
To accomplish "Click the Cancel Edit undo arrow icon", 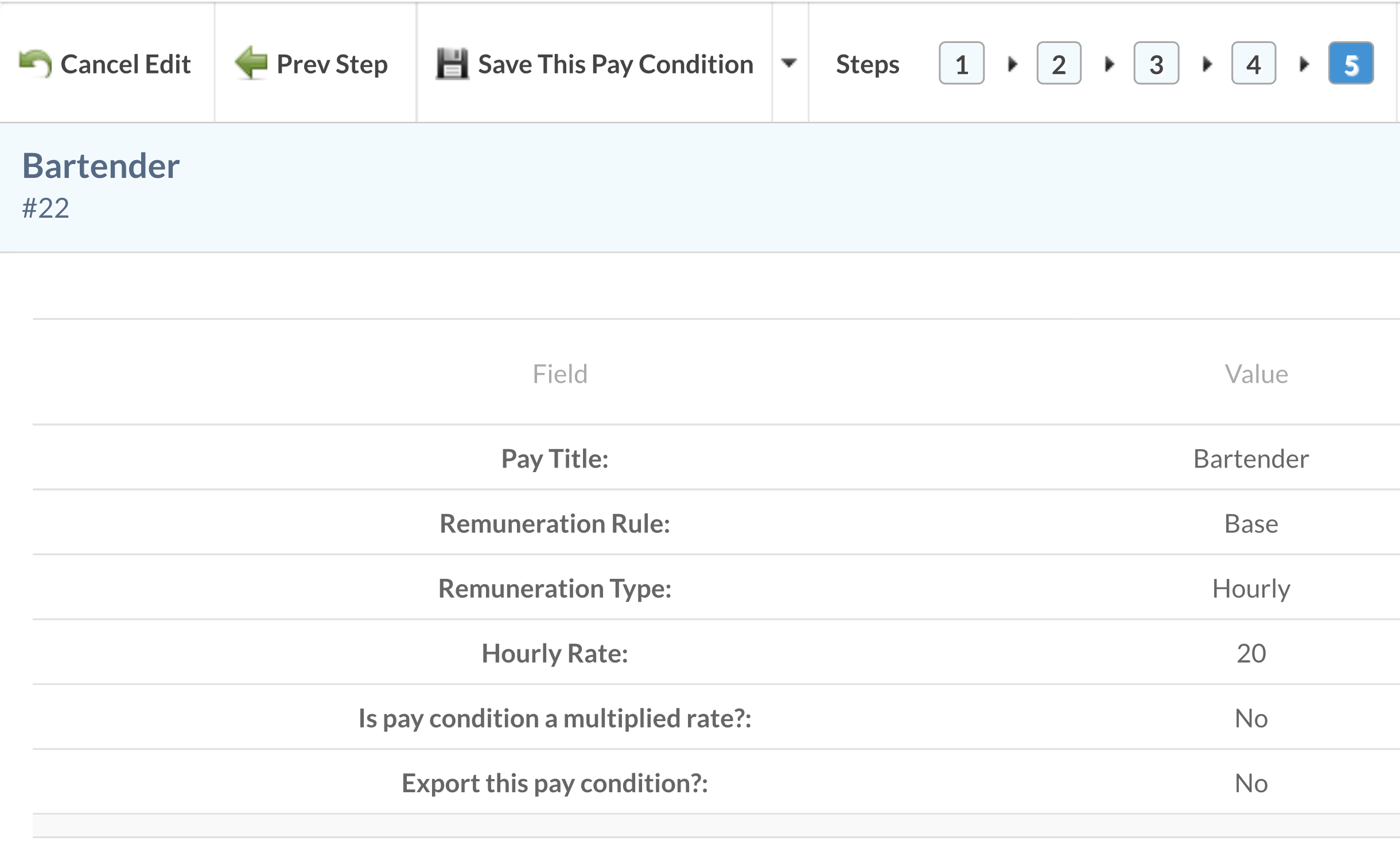I will [35, 64].
